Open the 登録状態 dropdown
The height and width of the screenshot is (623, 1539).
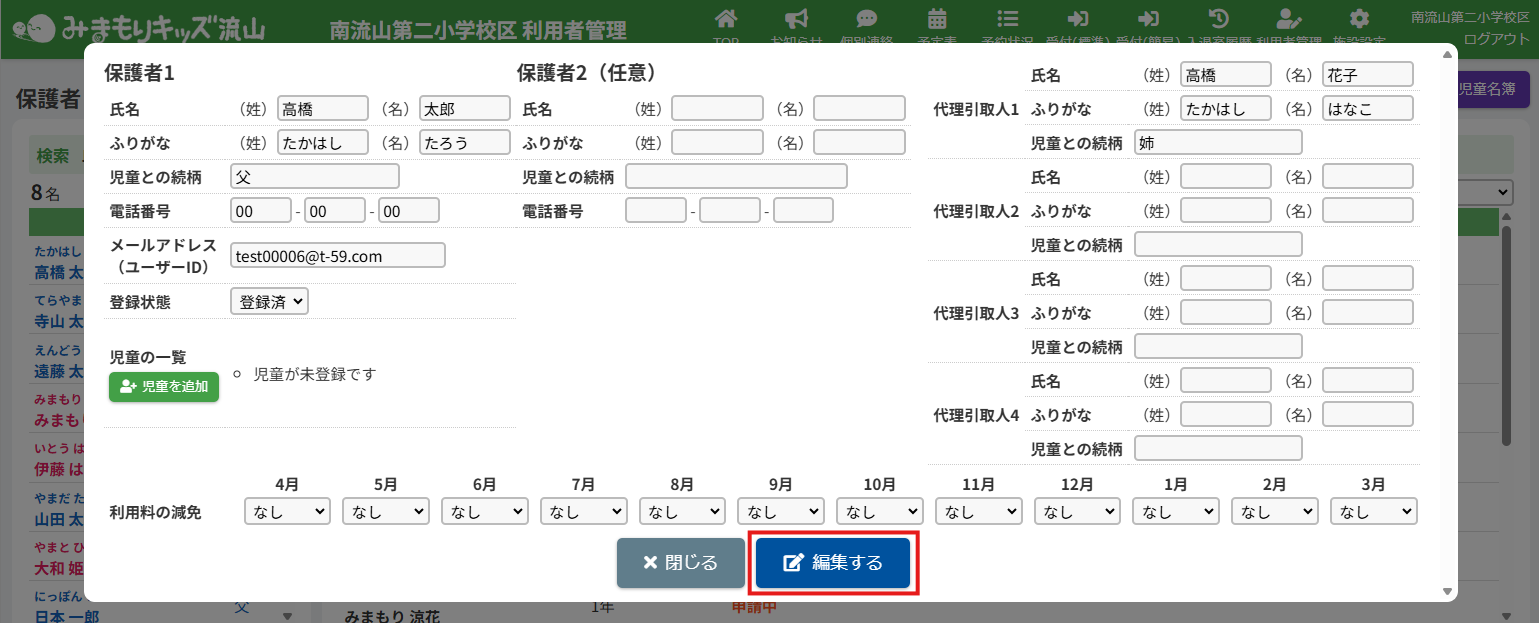[x=269, y=301]
